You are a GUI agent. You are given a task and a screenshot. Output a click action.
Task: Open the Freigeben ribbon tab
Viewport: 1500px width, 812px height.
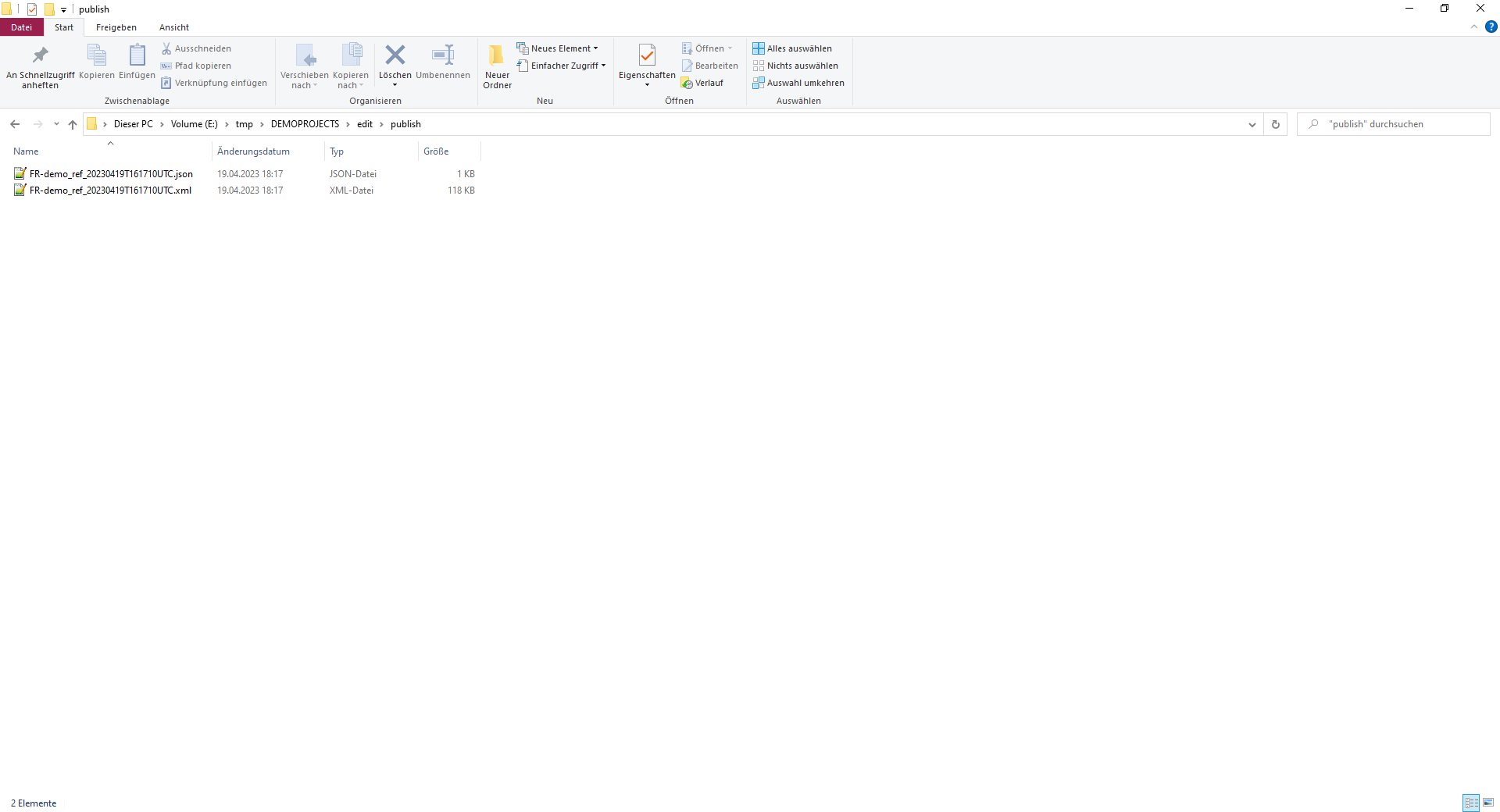pyautogui.click(x=116, y=27)
